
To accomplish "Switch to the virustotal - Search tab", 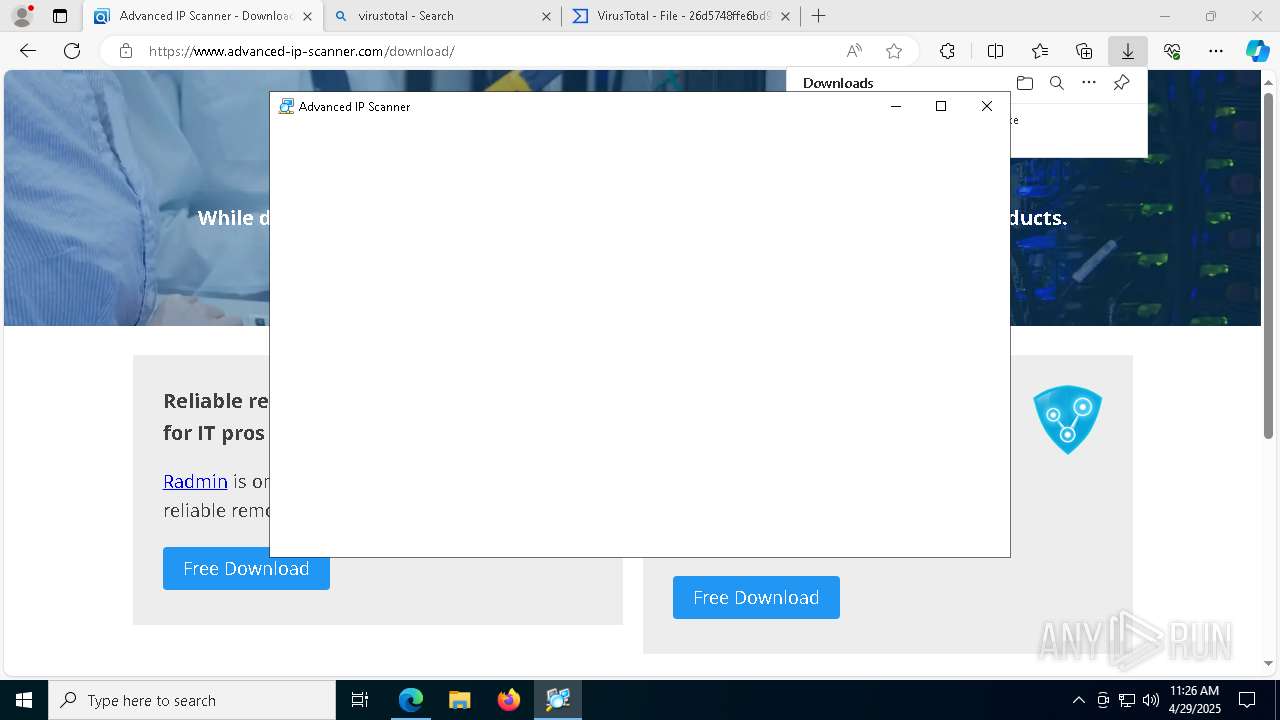I will coord(443,16).
